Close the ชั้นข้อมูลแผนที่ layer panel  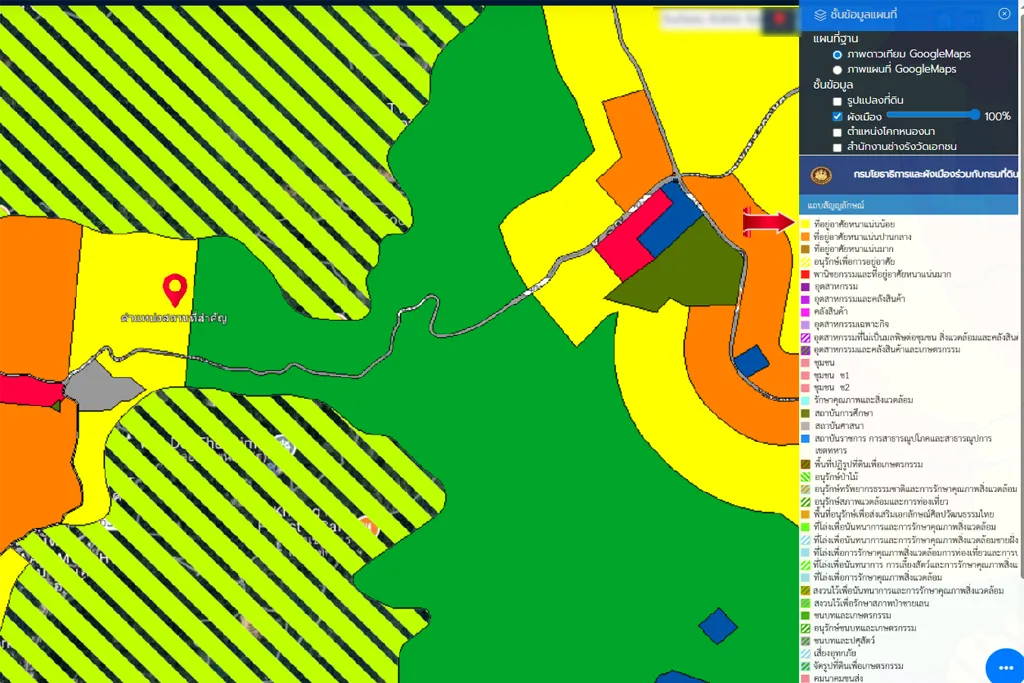(1004, 13)
